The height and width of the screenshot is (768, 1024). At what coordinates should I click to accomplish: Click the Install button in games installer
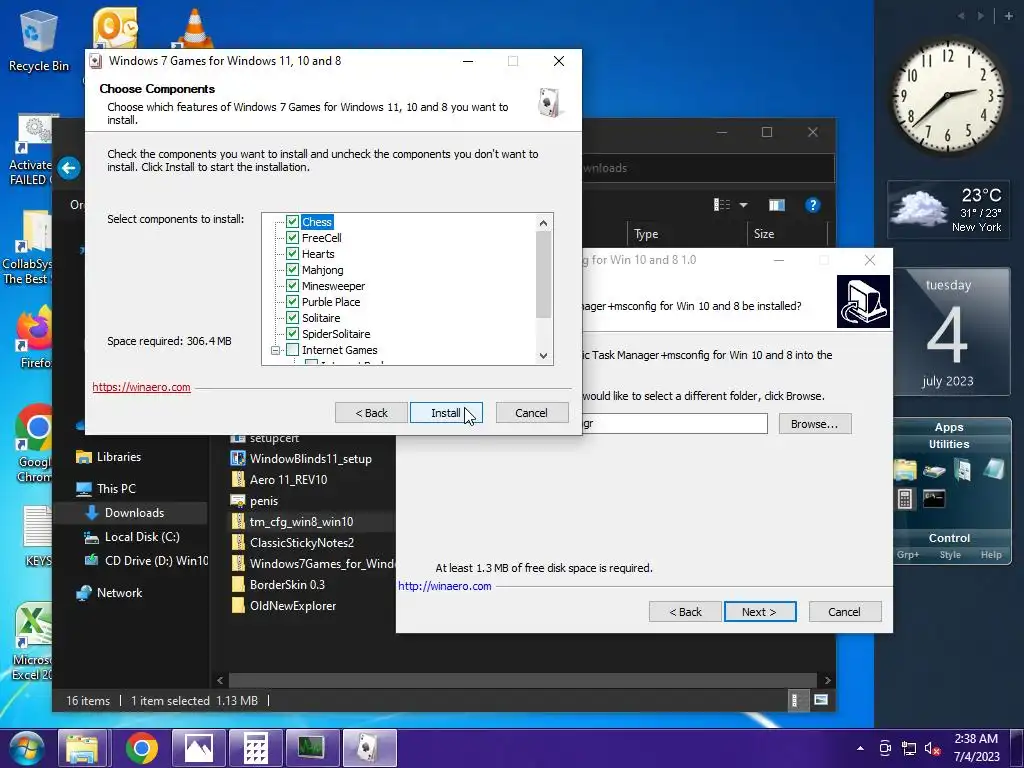446,413
